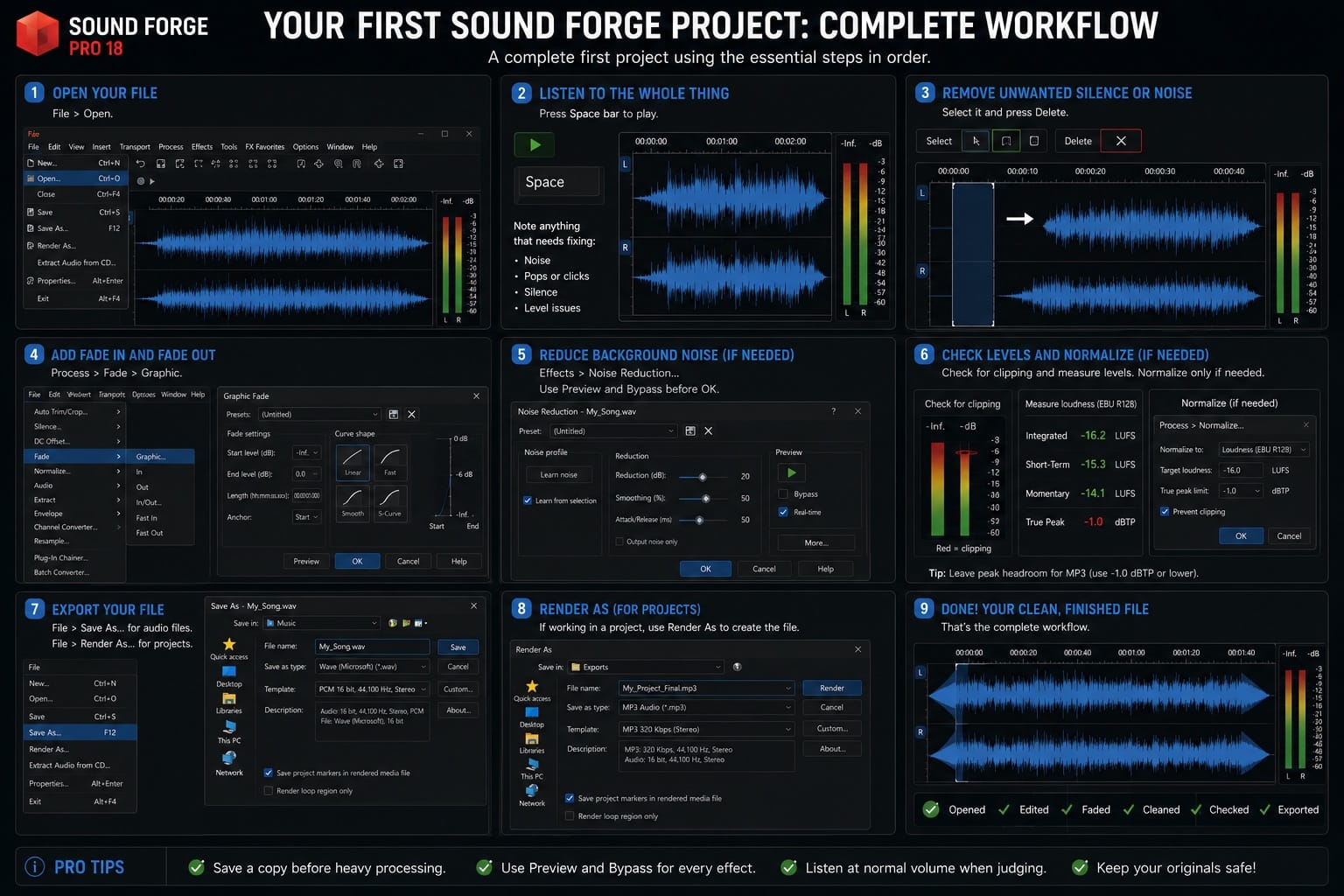Uncheck Save project markers in Render As dialog
The width and height of the screenshot is (1344, 896).
click(x=570, y=798)
